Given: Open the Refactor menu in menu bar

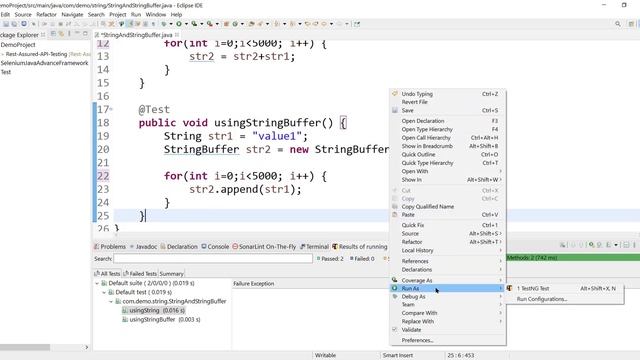Looking at the screenshot, I should click(47, 14).
